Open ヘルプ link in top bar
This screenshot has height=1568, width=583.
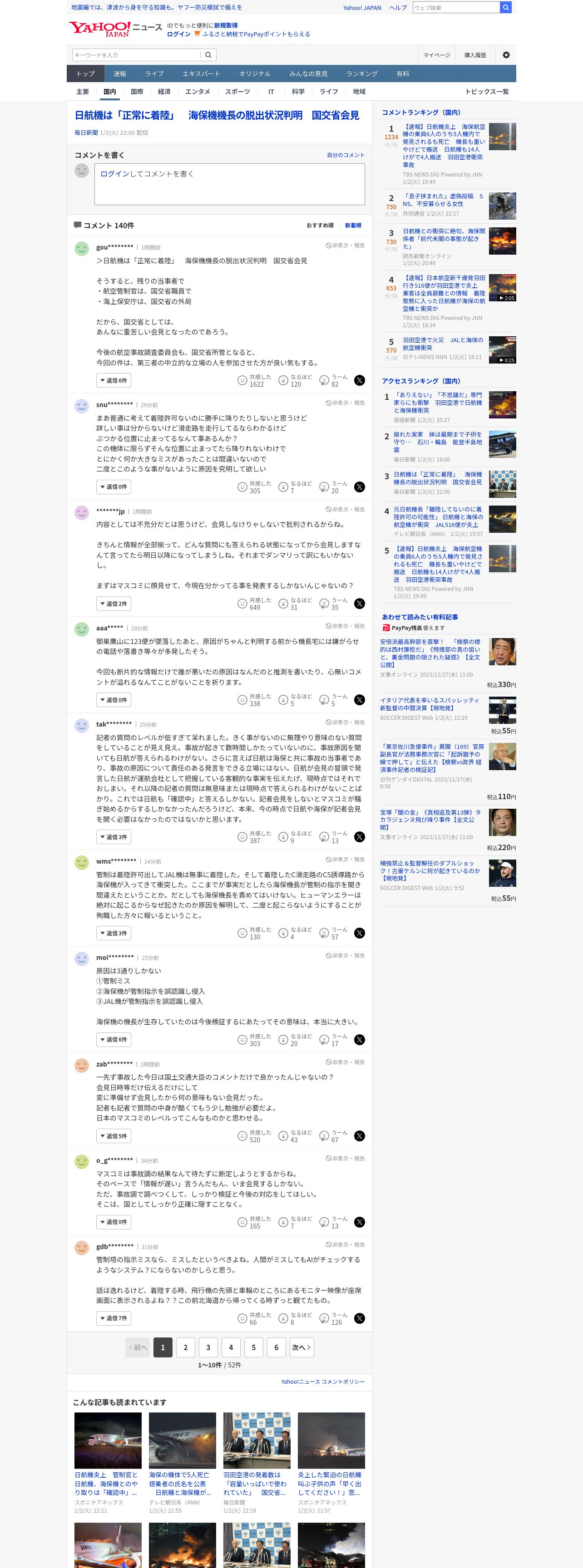pyautogui.click(x=398, y=8)
